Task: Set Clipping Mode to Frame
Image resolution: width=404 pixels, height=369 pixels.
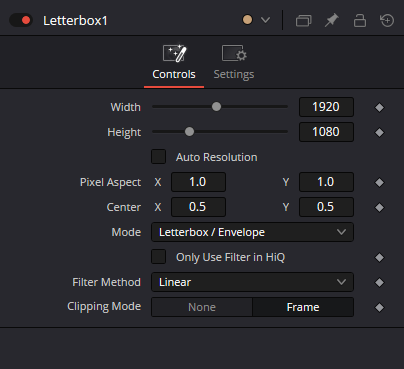Action: point(303,307)
